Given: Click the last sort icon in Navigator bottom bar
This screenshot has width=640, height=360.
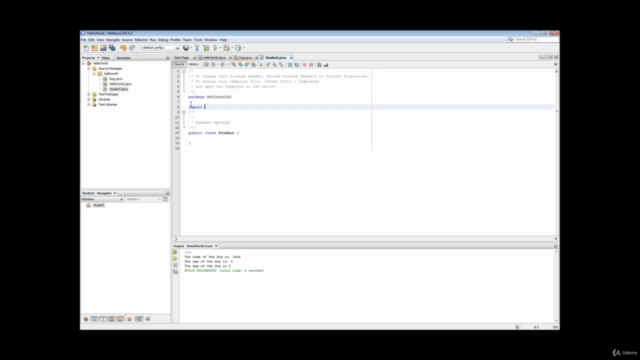Looking at the screenshot, I should (x=148, y=319).
